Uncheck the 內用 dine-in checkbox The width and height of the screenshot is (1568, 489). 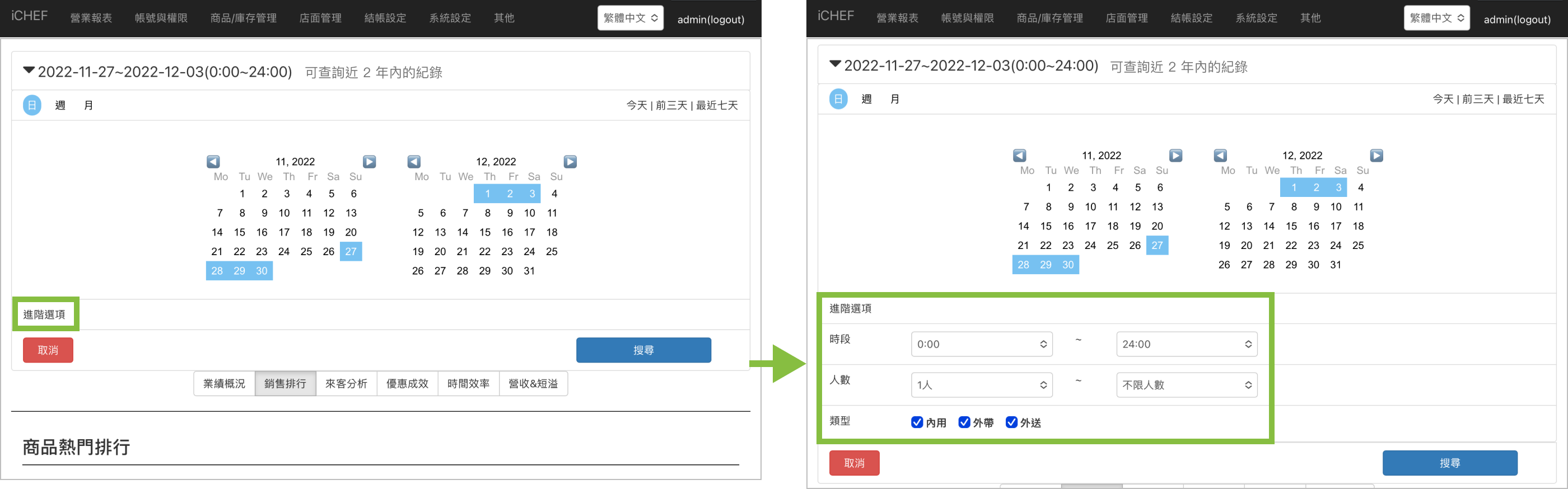tap(917, 422)
